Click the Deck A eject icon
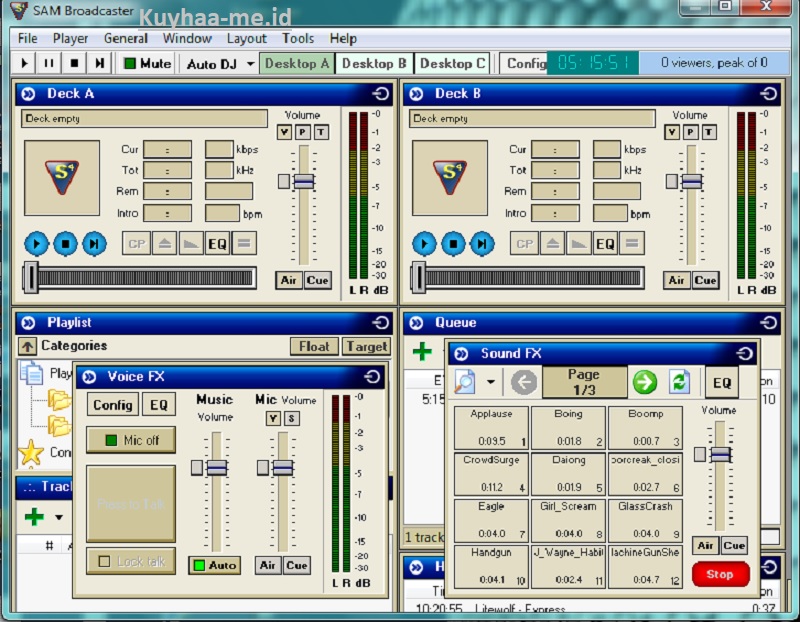The image size is (800, 622). coord(164,243)
